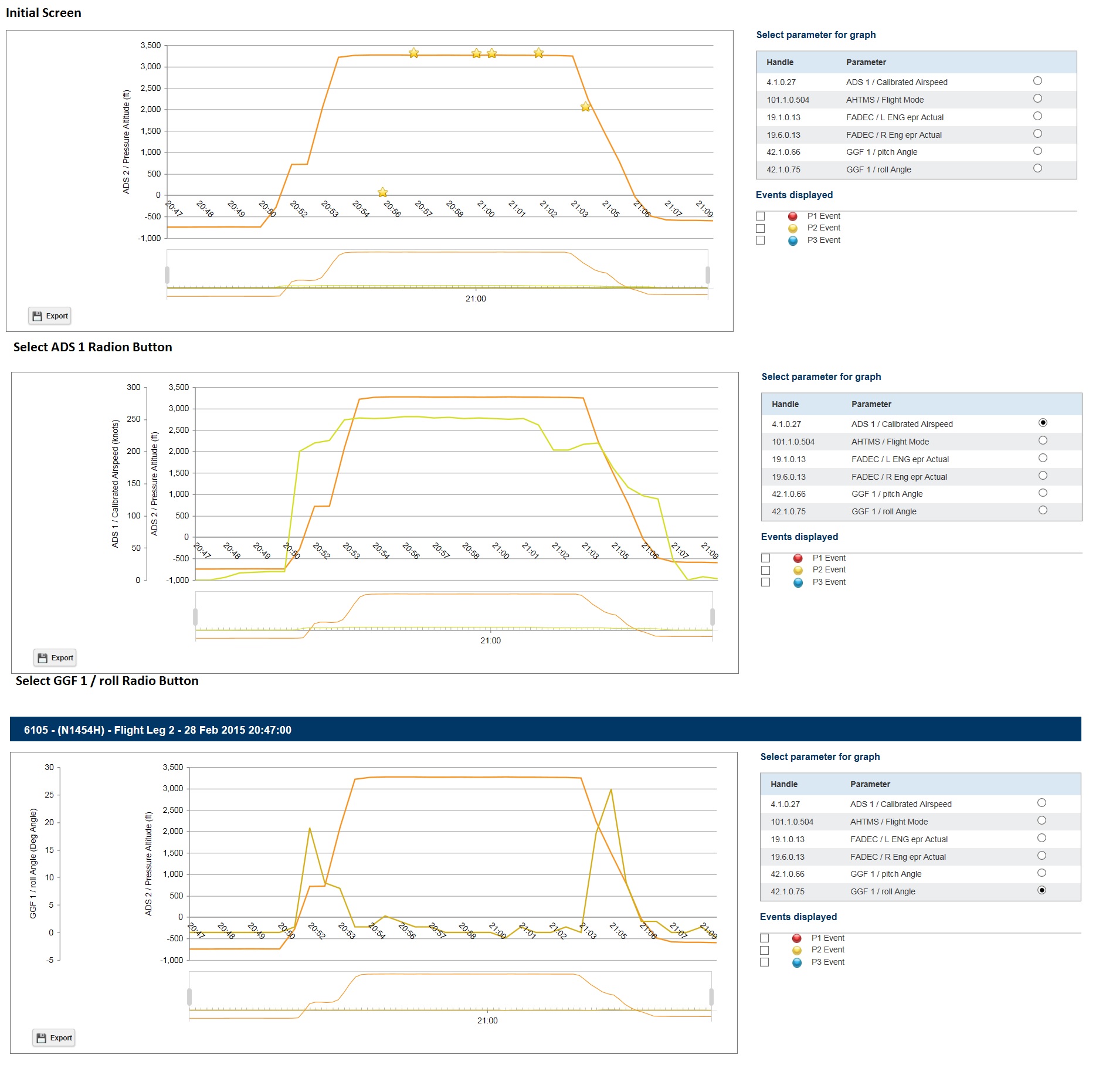Click the Parameter column header in the third table
1106x1092 pixels.
870,784
